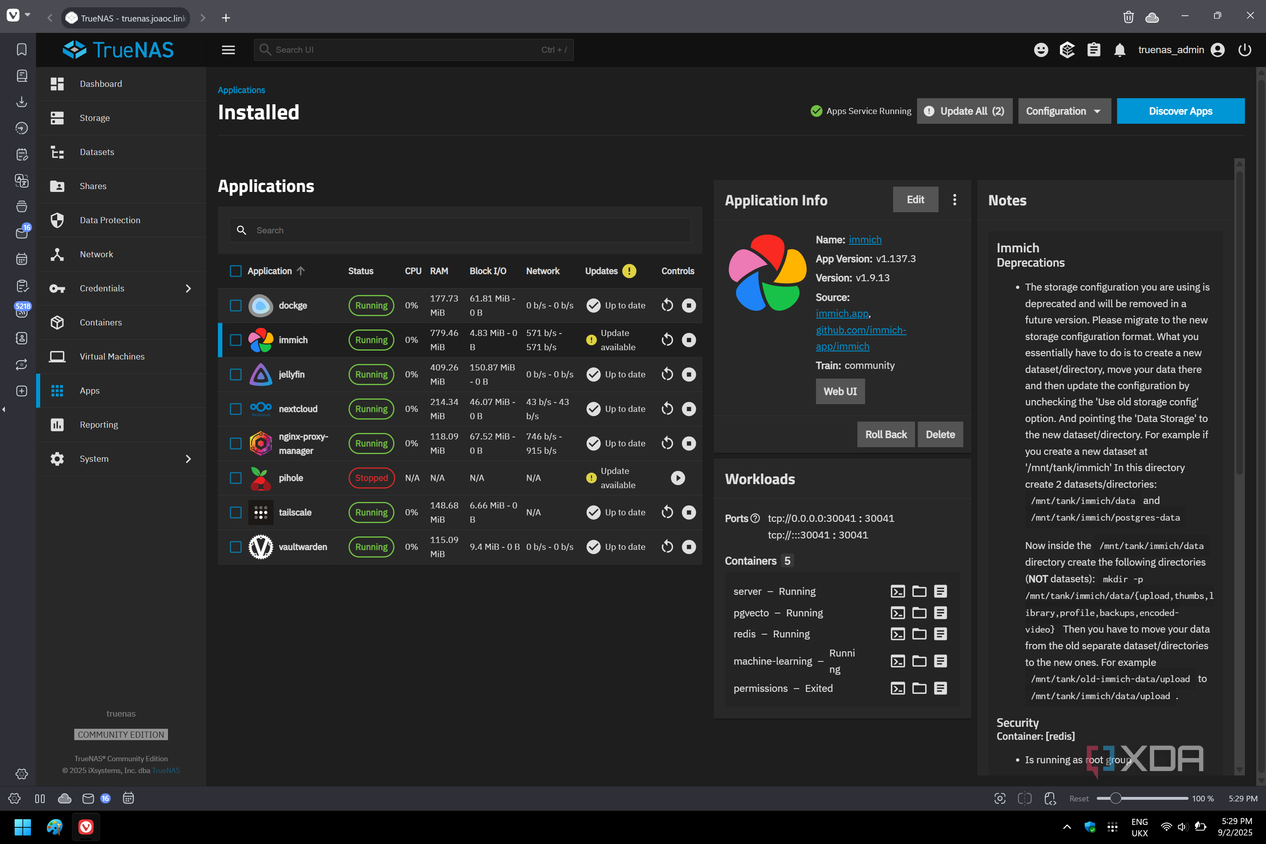Check the tailscale row checkbox

pyautogui.click(x=235, y=512)
